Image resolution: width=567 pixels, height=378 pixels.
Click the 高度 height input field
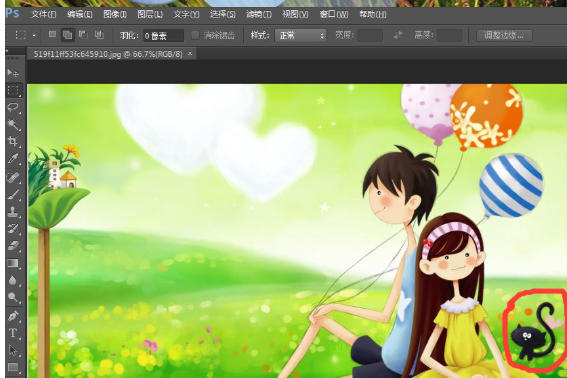(x=449, y=35)
